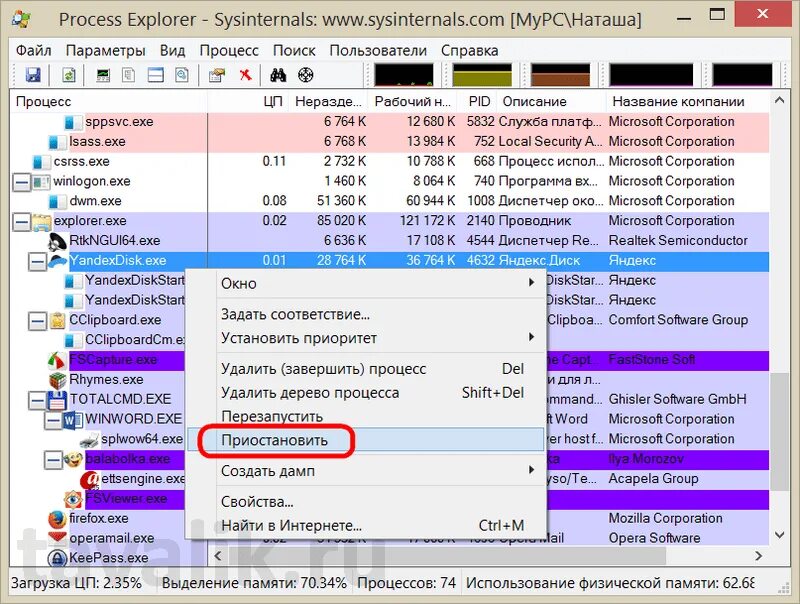Screen dimensions: 800x604
Task: Open System Information toolbar icon
Action: (x=103, y=75)
